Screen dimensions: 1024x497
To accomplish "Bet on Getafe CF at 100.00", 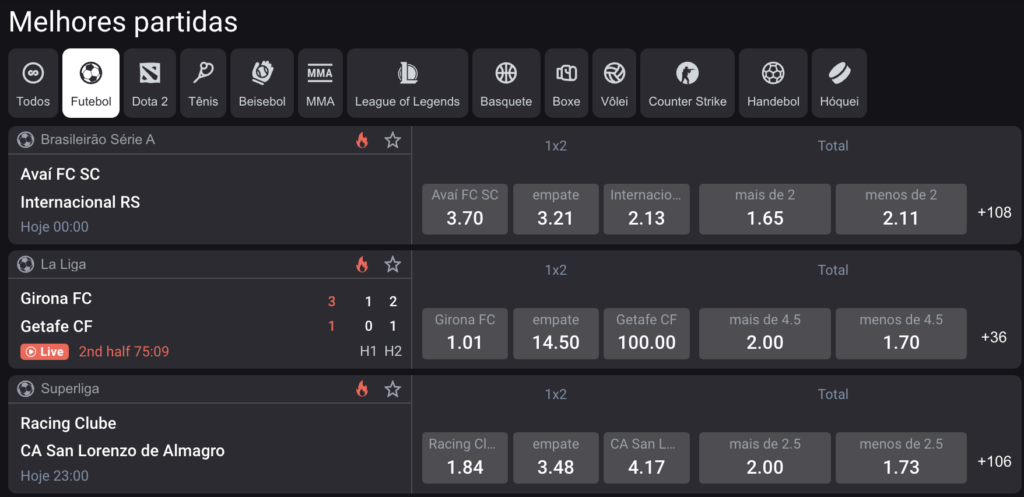I will coord(647,334).
